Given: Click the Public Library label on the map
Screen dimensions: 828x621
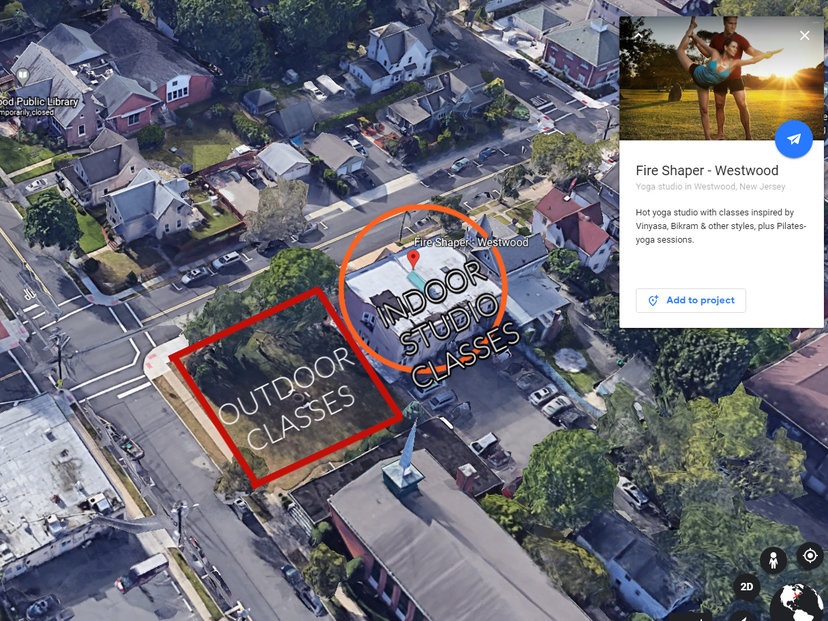Looking at the screenshot, I should pos(40,101).
